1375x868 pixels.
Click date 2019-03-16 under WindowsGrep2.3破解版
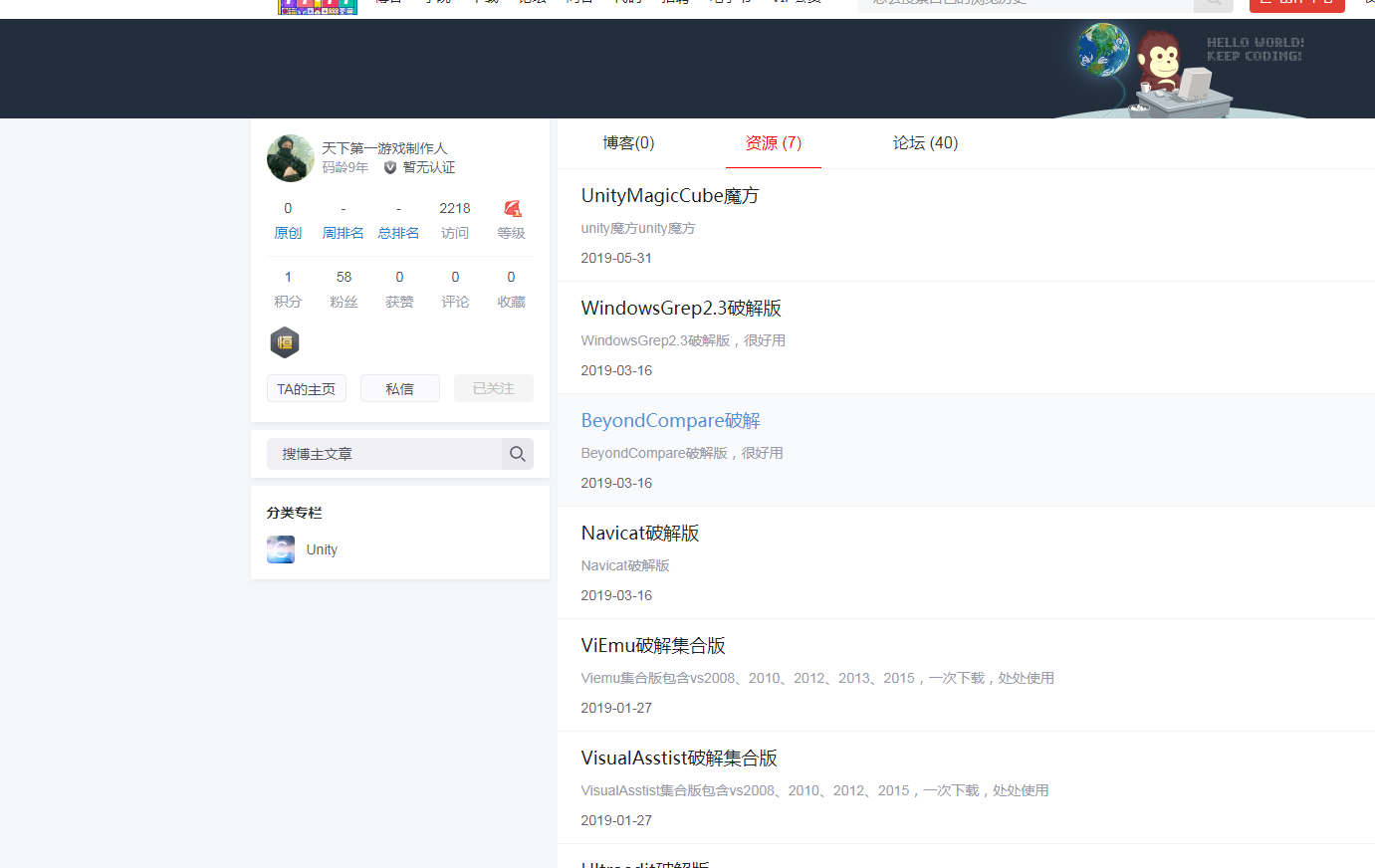pyautogui.click(x=616, y=370)
